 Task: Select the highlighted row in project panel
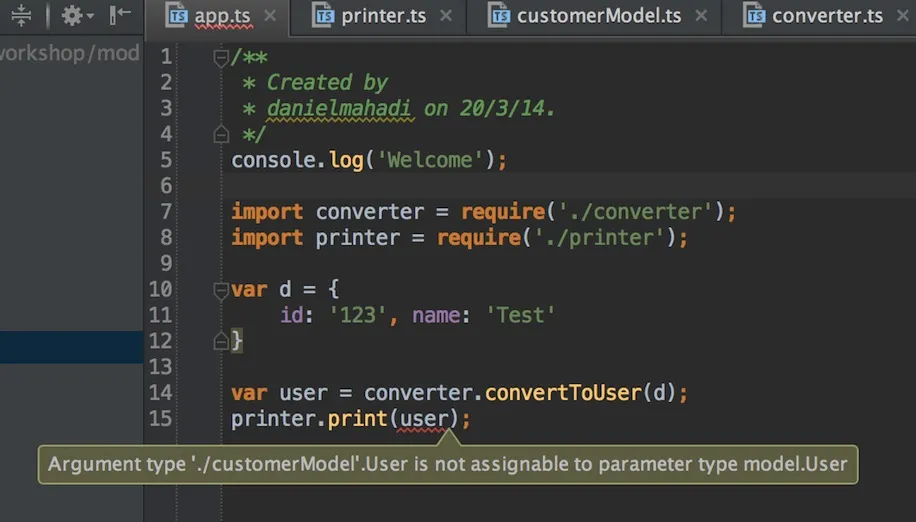pyautogui.click(x=71, y=347)
